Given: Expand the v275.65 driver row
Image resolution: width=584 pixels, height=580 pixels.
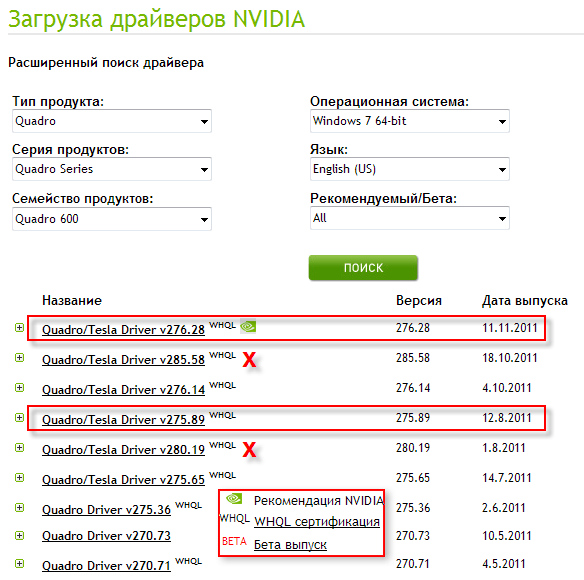Looking at the screenshot, I should coord(19,478).
